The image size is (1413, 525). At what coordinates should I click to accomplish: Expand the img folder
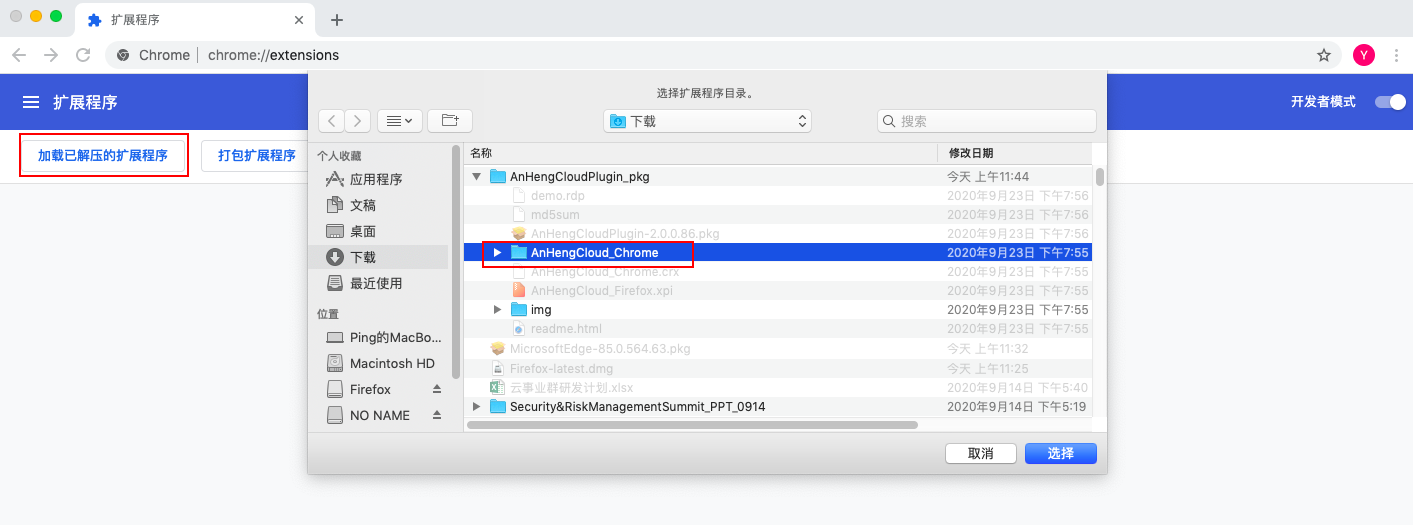point(497,310)
